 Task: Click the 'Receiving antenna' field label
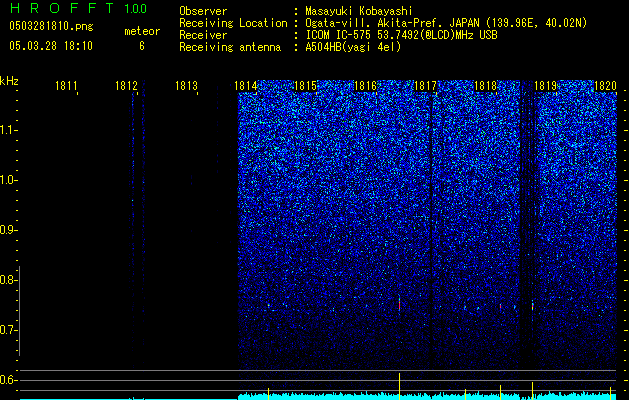click(230, 47)
